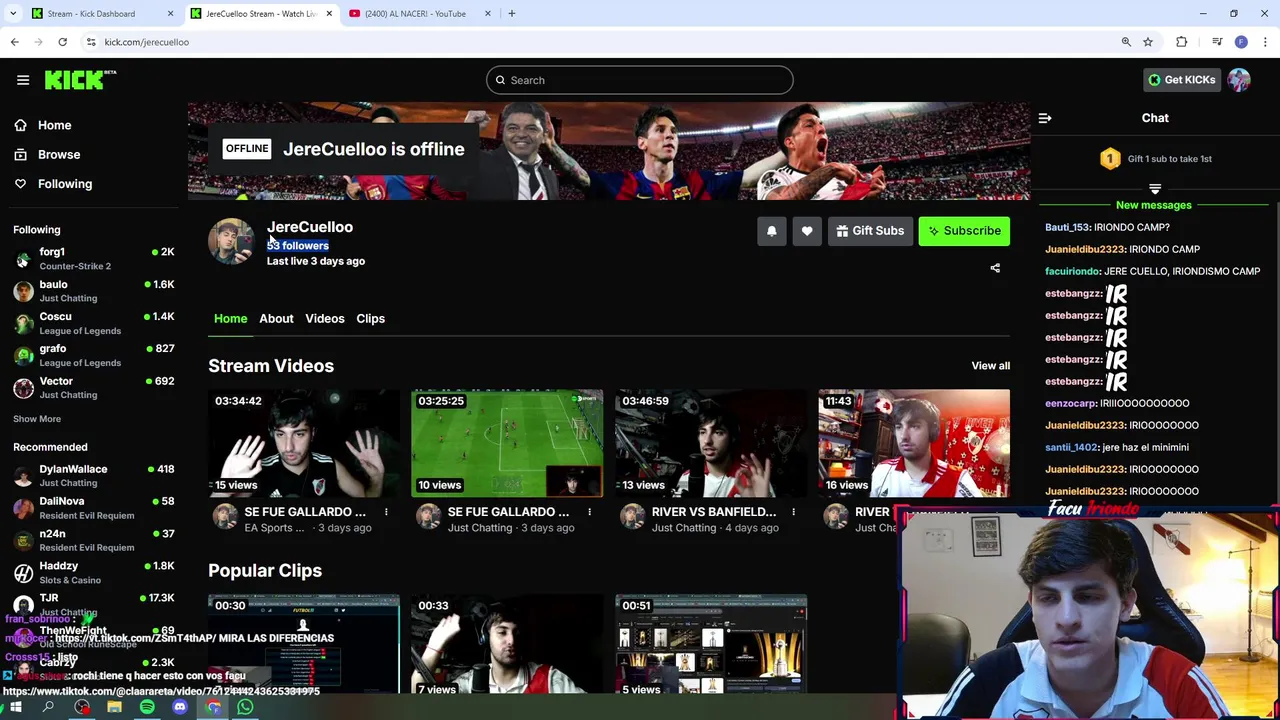Viewport: 1280px width, 720px height.
Task: Jump to New messages in chat
Action: 1154,205
